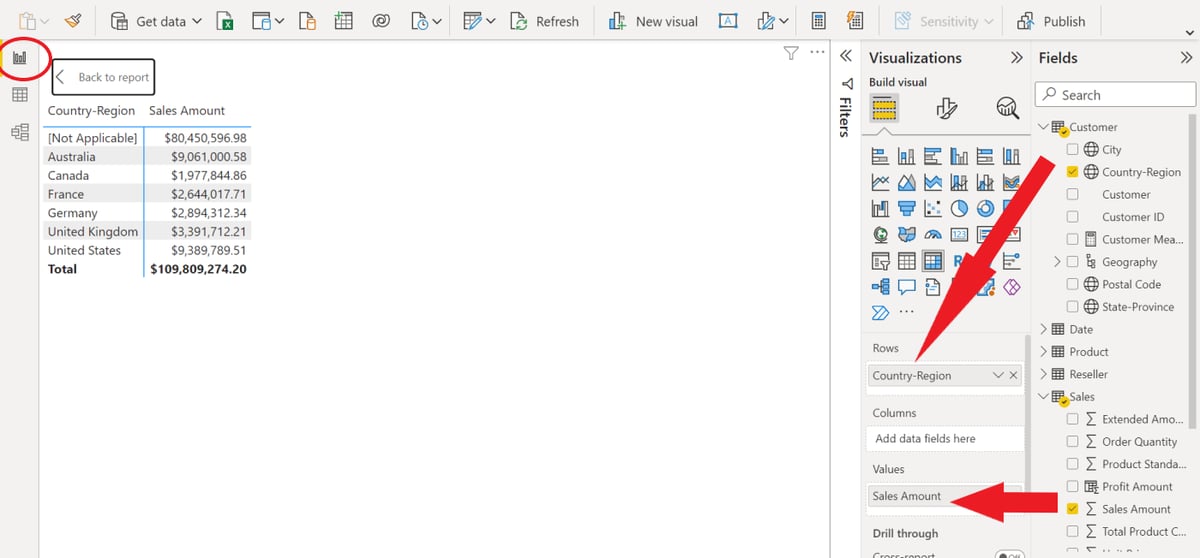Uncheck the Country-Region field

(x=1073, y=172)
